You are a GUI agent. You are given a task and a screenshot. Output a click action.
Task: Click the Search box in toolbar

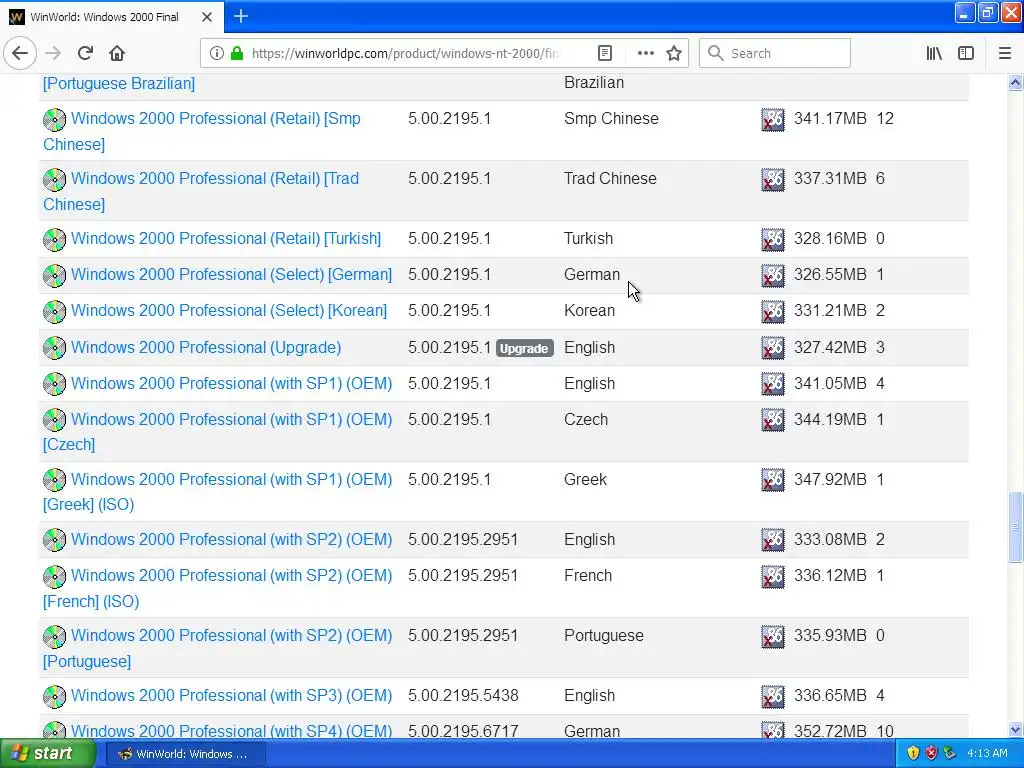coord(775,53)
